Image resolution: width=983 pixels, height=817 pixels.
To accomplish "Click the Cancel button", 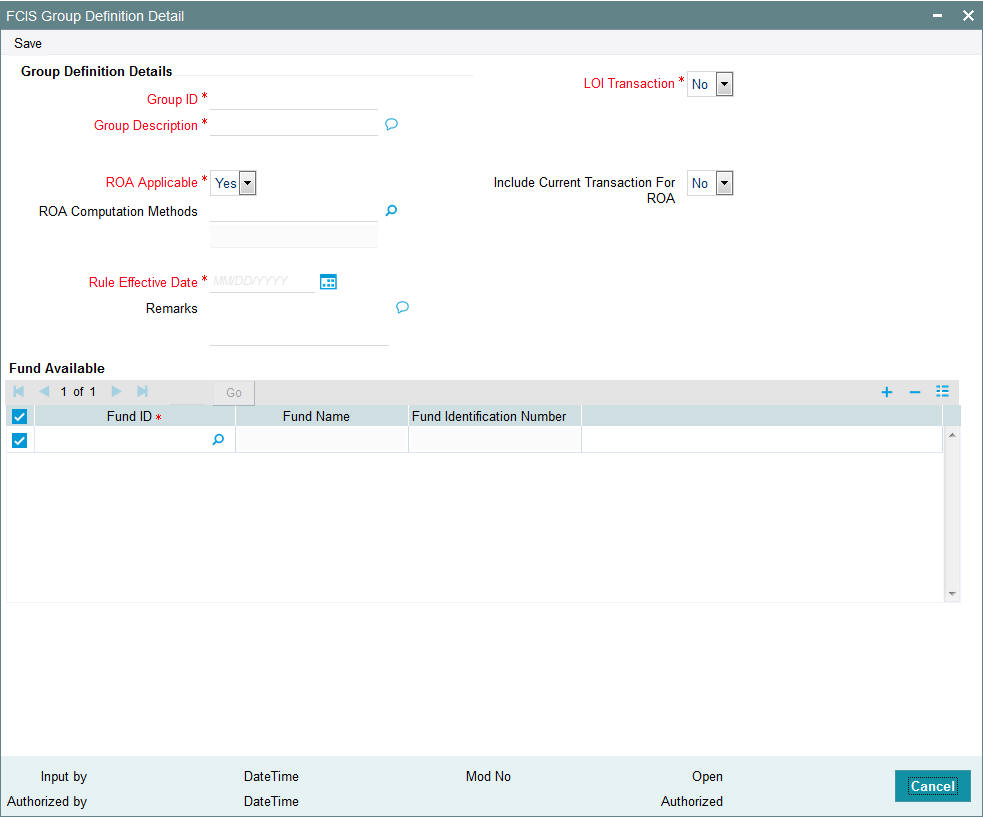I will click(932, 786).
